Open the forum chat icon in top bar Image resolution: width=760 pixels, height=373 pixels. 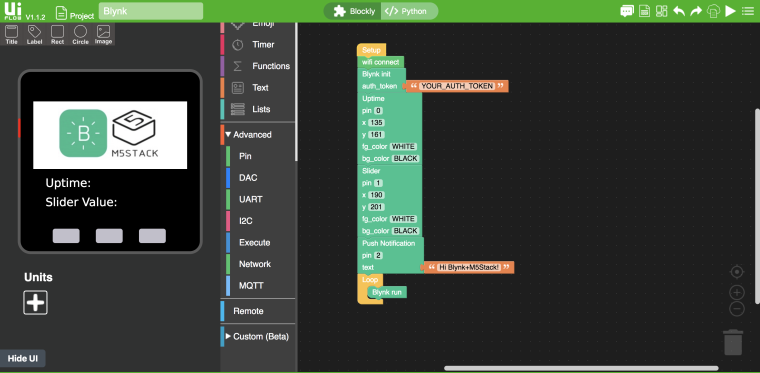627,11
